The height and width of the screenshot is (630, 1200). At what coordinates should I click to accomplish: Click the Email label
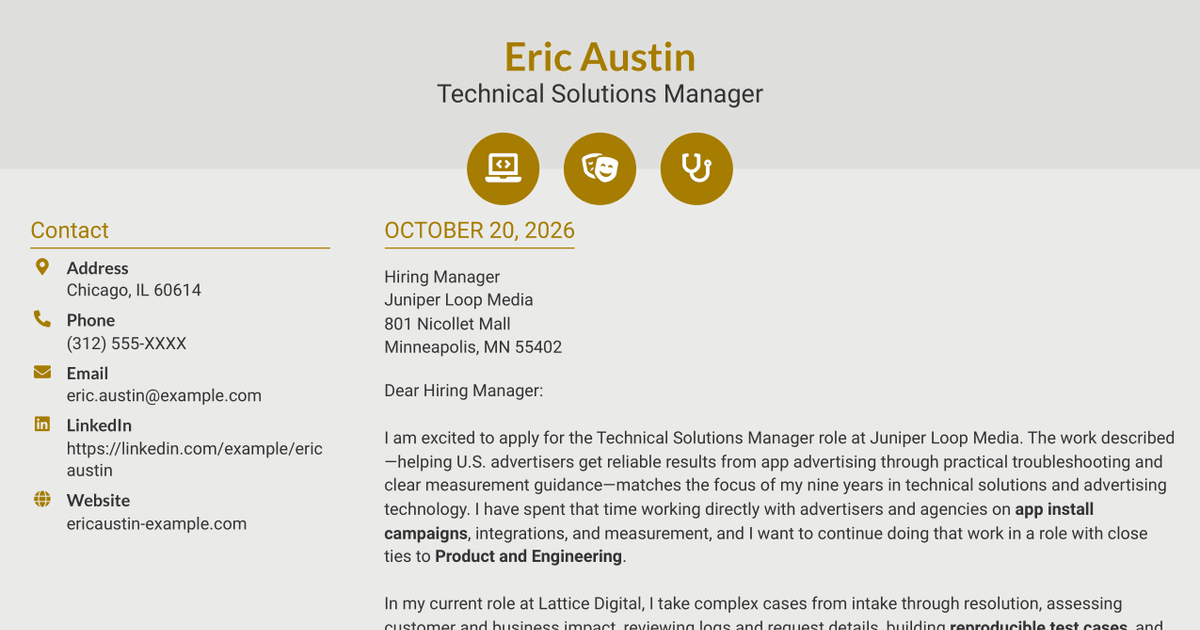point(88,373)
